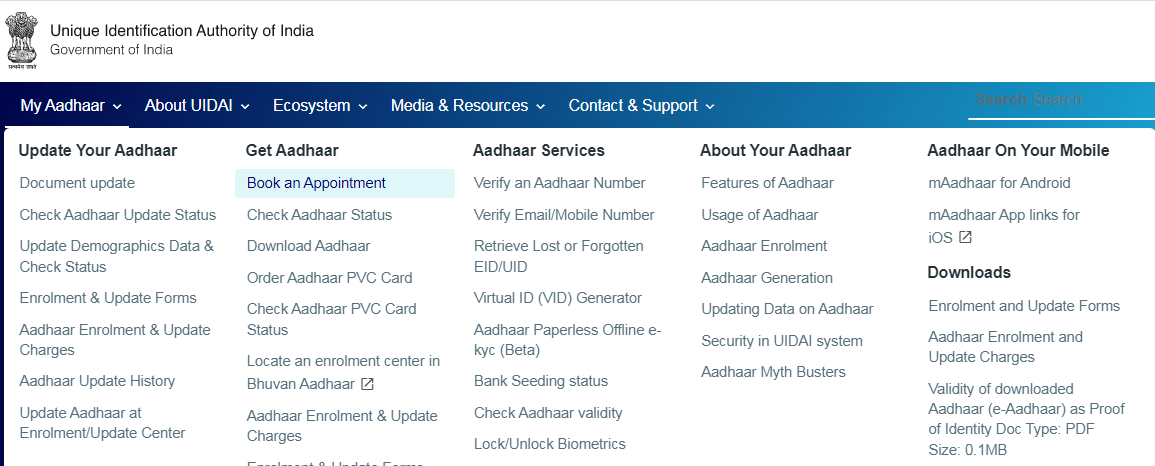This screenshot has width=1155, height=466.
Task: Open the Media & Resources menu
Action: [468, 105]
